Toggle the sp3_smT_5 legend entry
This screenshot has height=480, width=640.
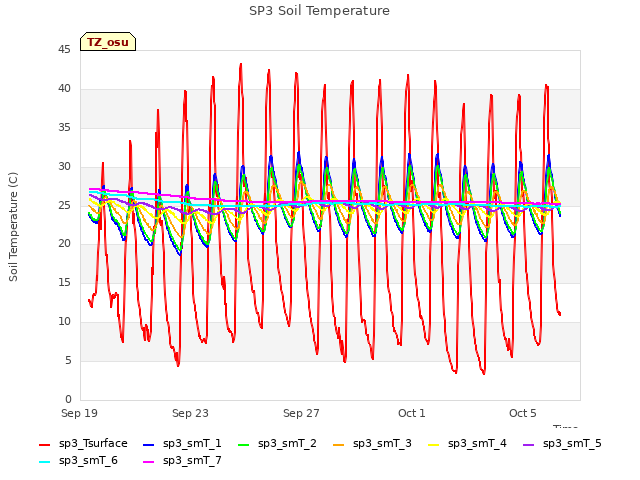562,444
